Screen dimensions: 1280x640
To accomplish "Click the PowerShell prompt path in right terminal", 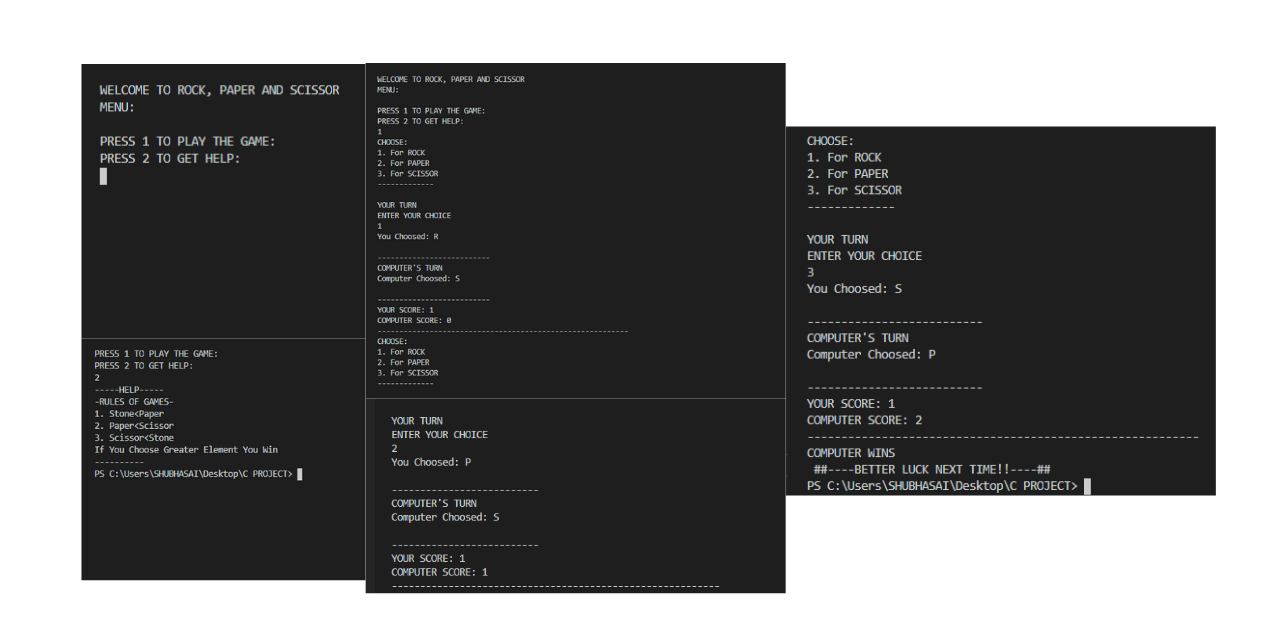I will point(944,486).
